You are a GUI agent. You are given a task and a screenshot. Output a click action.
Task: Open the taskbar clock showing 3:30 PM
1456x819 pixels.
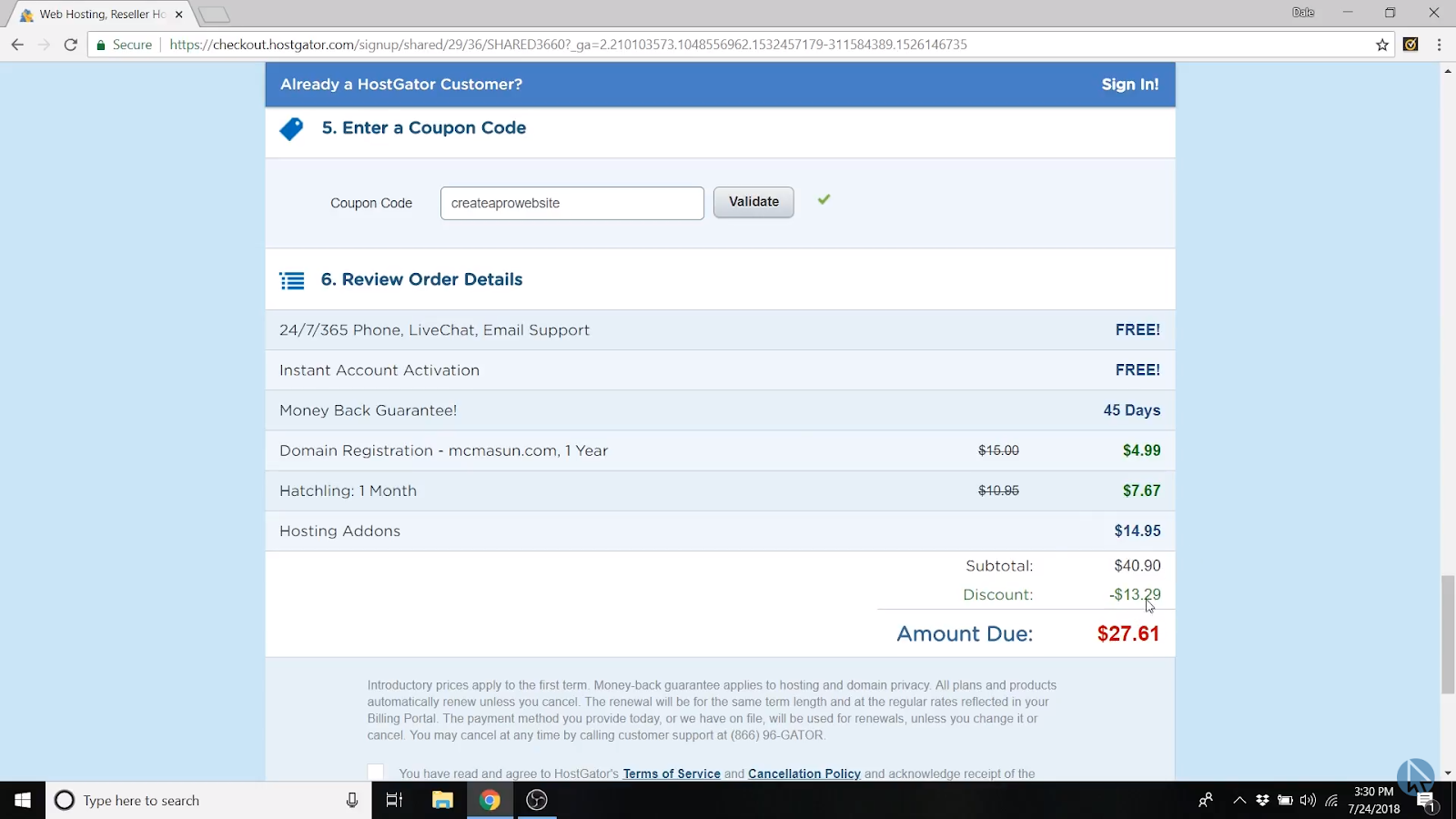[1374, 800]
